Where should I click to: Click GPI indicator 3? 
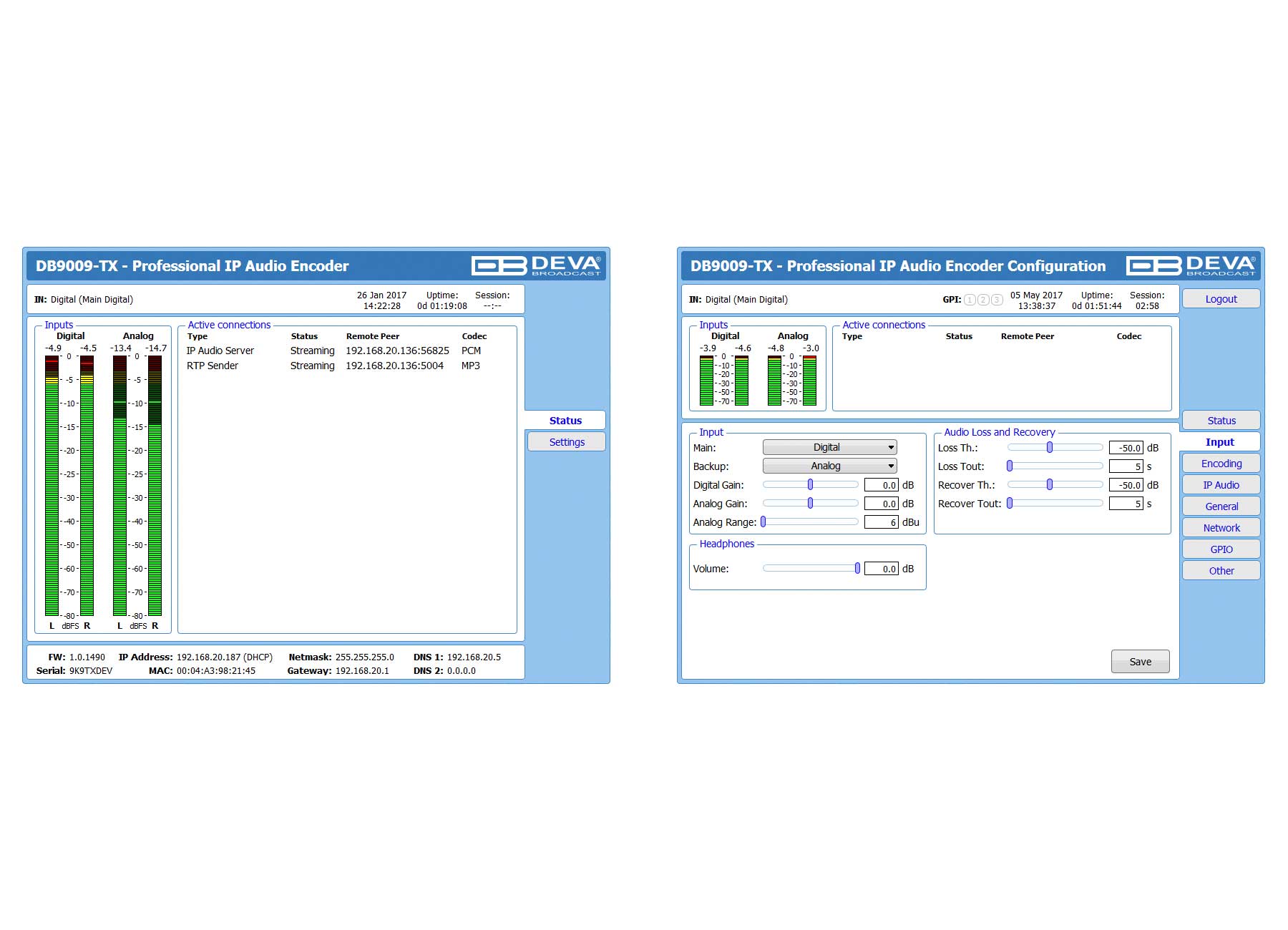point(997,300)
